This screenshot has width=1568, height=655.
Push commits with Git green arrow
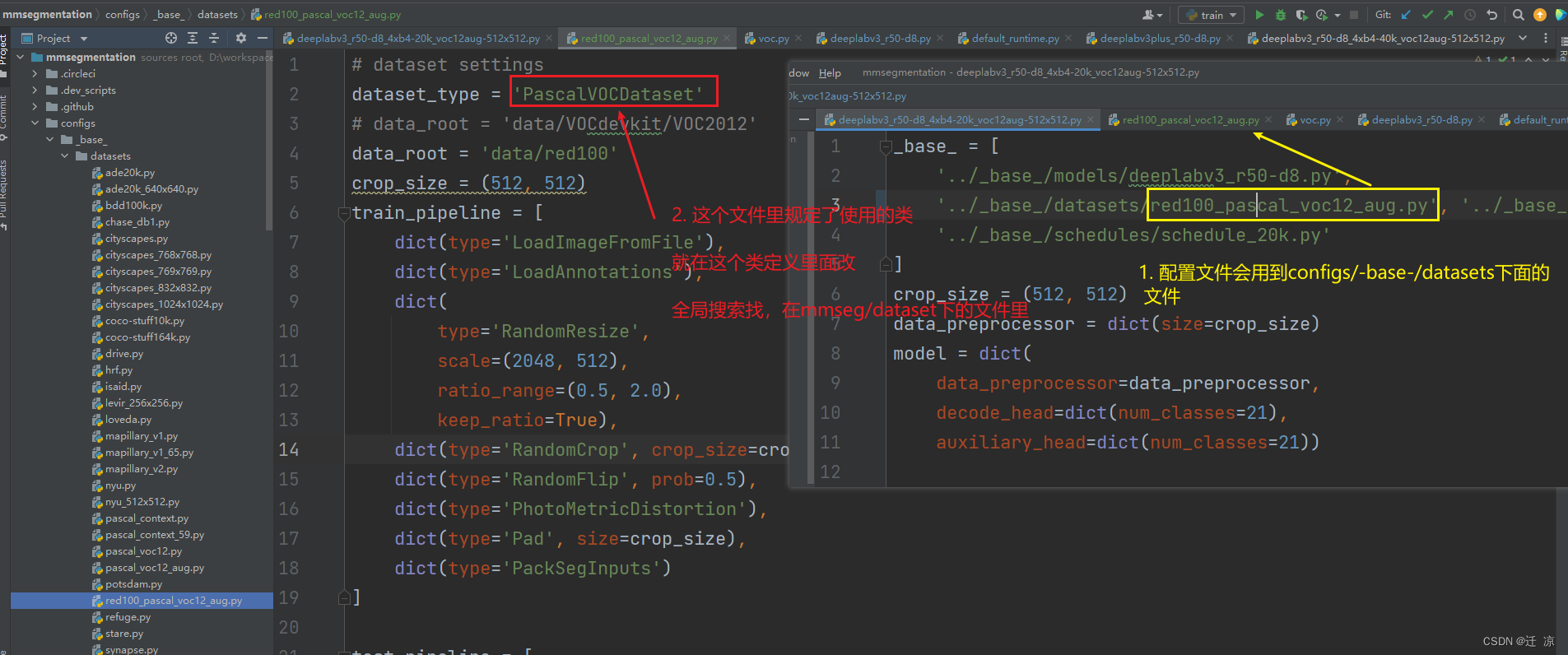1449,15
